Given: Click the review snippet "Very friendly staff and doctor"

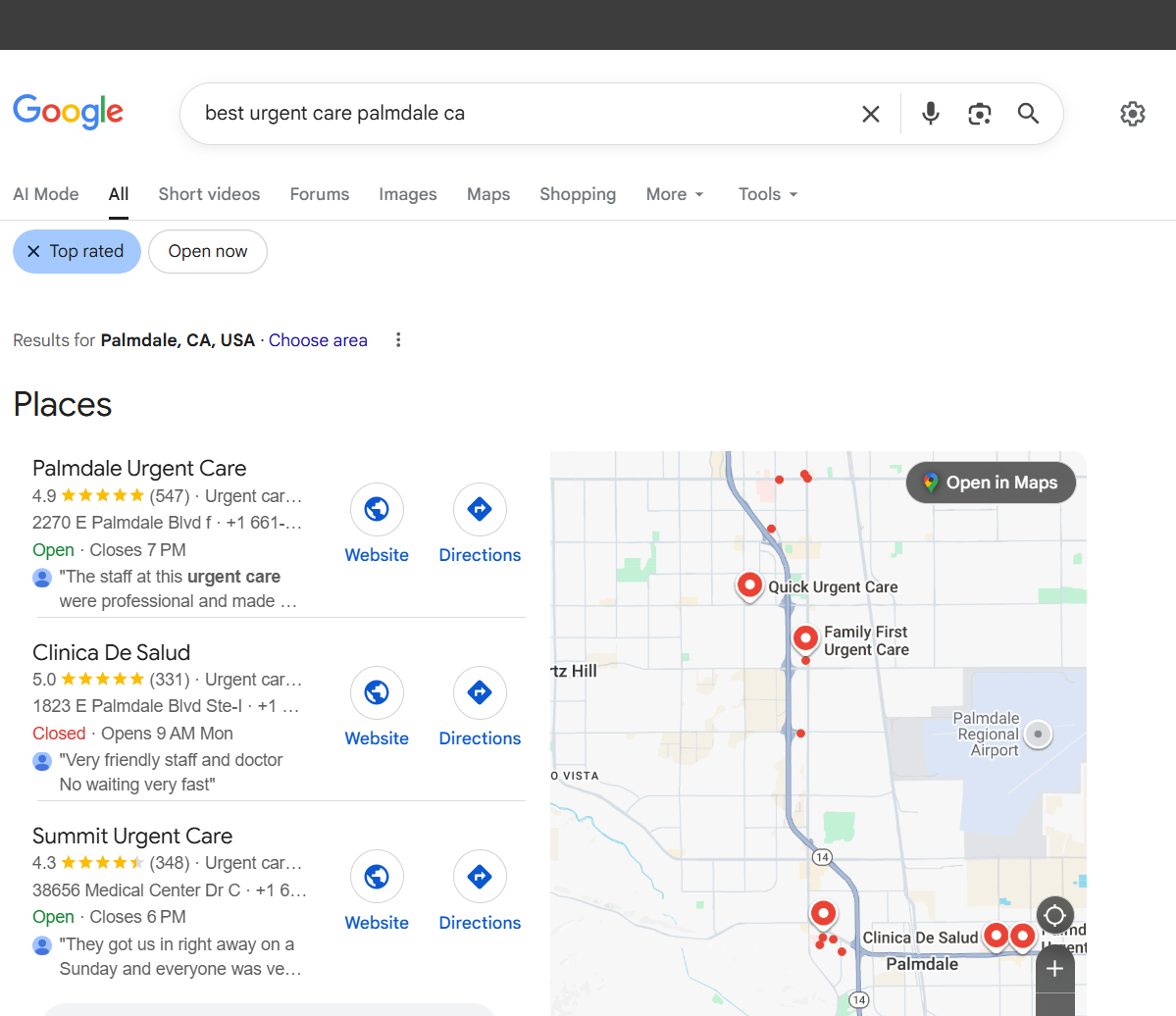Looking at the screenshot, I should (x=171, y=760).
